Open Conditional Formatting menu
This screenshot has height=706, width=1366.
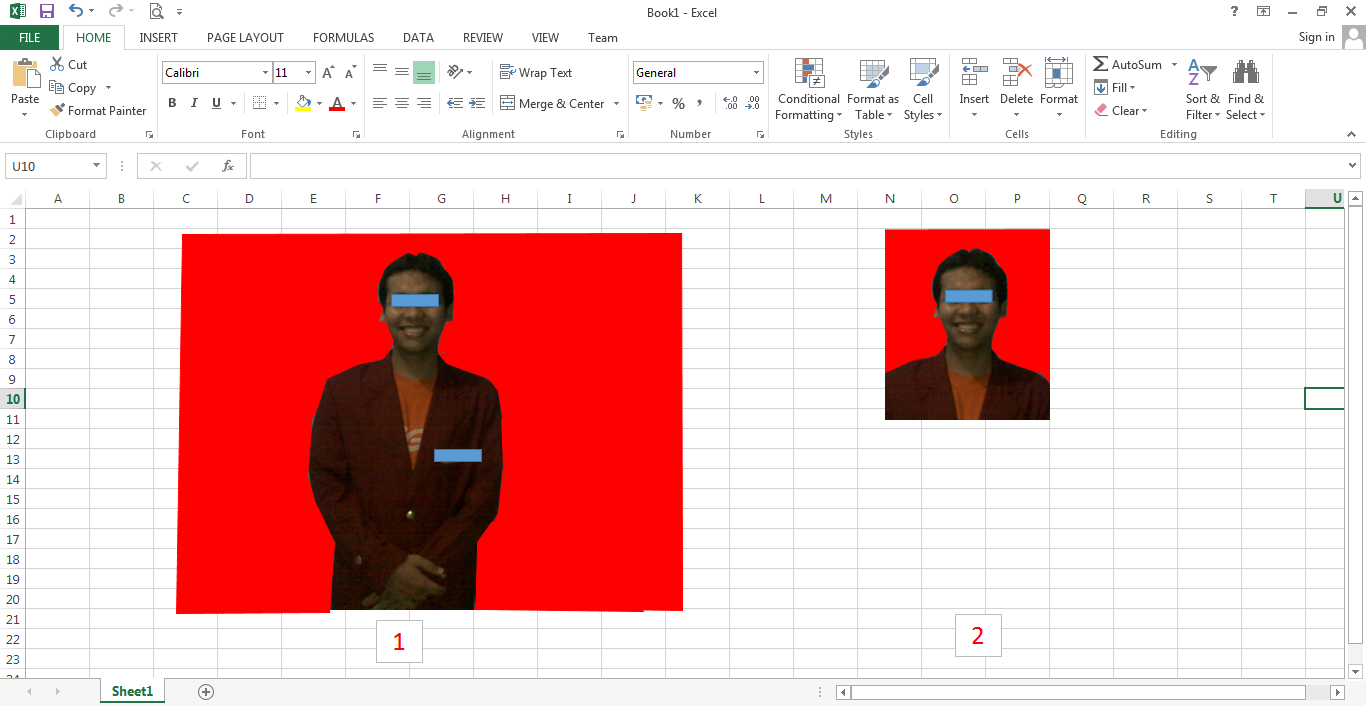pyautogui.click(x=809, y=90)
